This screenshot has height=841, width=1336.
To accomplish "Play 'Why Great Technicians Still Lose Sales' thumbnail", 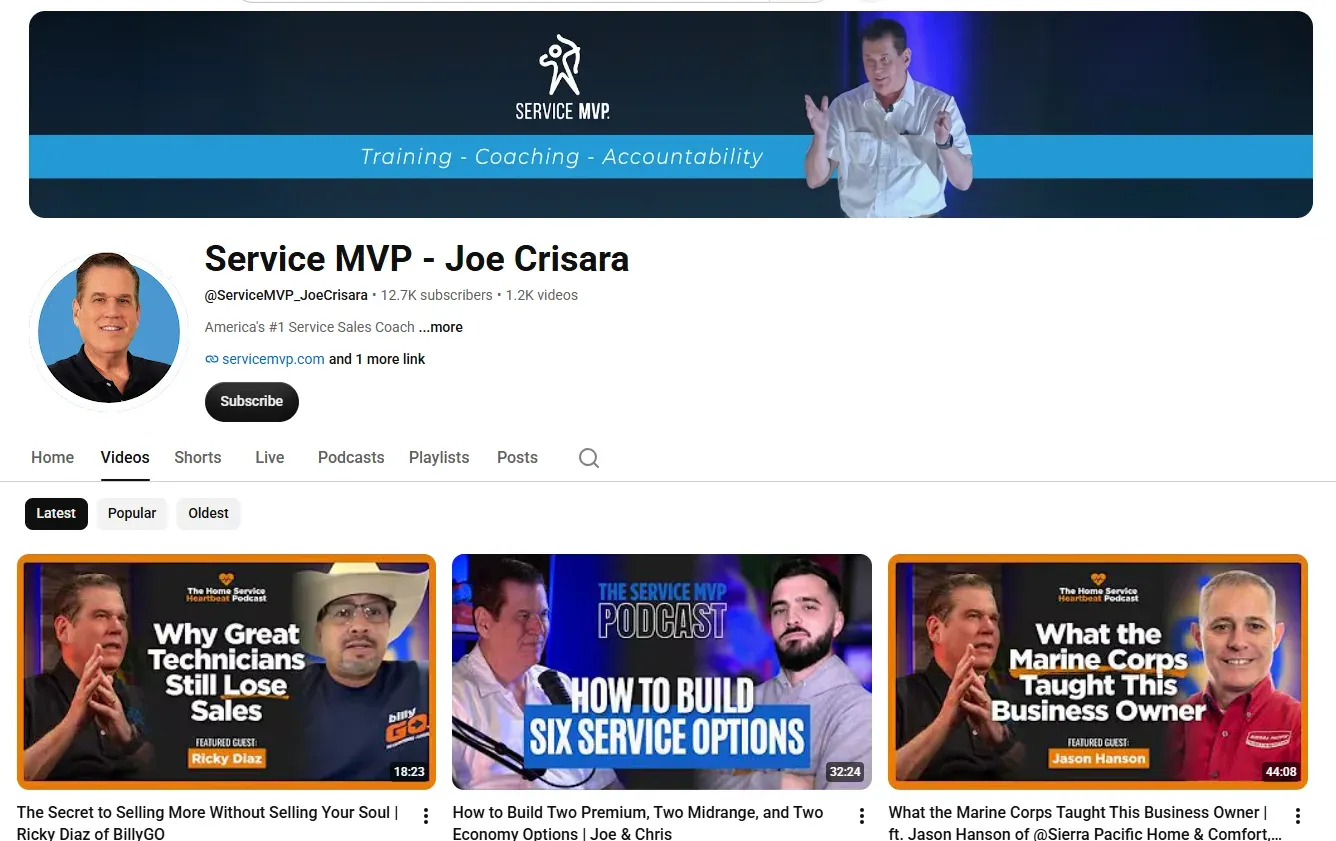I will click(227, 672).
